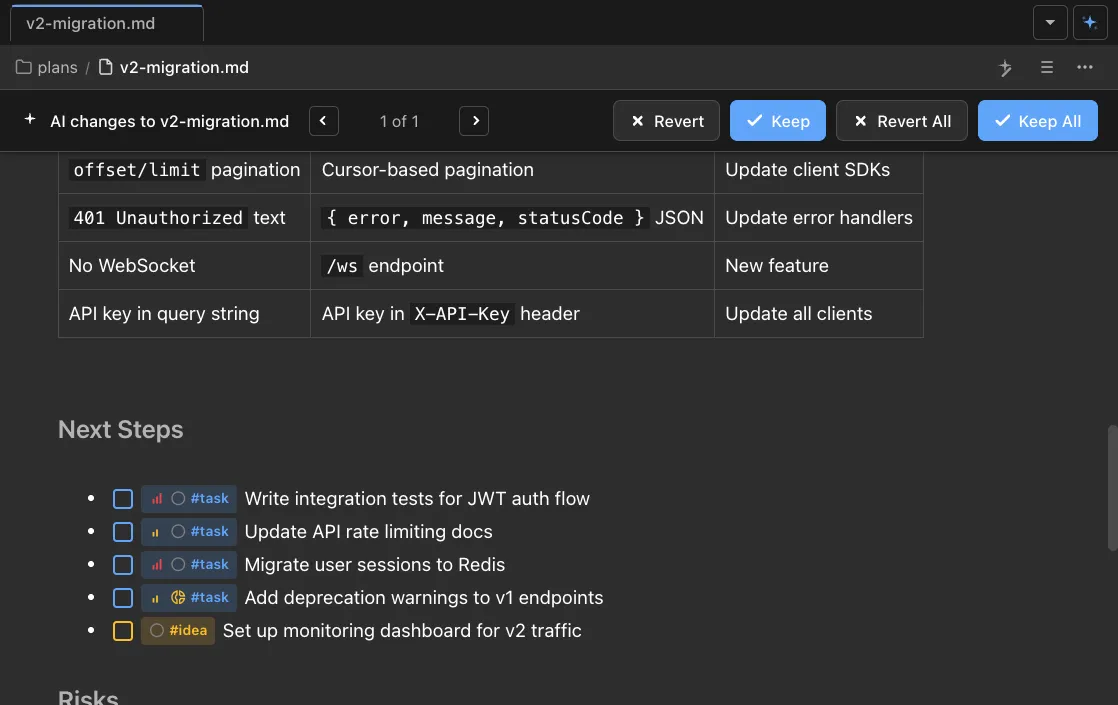Viewport: 1118px width, 705px height.
Task: Click the previous-change left chevron
Action: (323, 120)
